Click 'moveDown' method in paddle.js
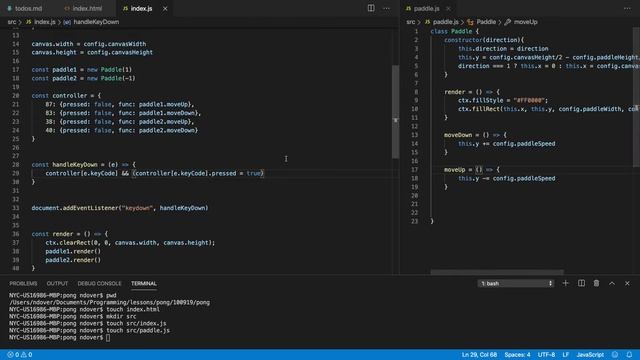The height and width of the screenshot is (360, 640). (458, 135)
